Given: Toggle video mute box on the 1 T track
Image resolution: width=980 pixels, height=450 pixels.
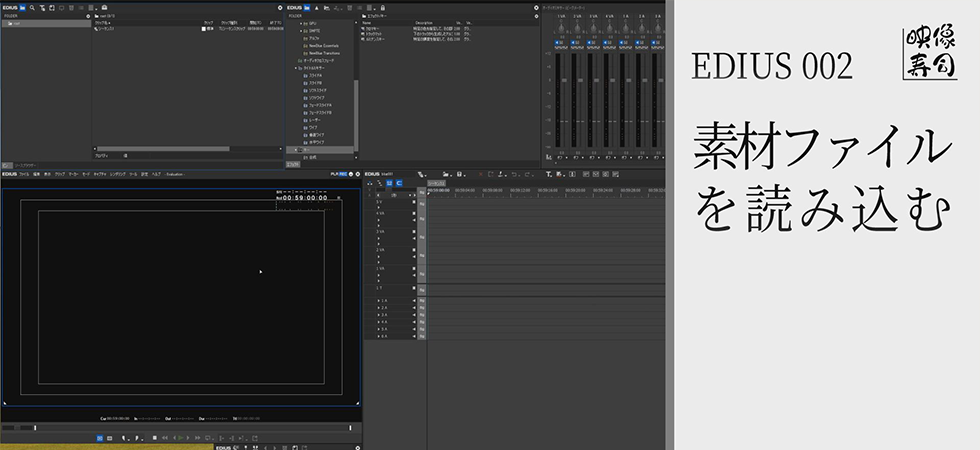Looking at the screenshot, I should 413,288.
